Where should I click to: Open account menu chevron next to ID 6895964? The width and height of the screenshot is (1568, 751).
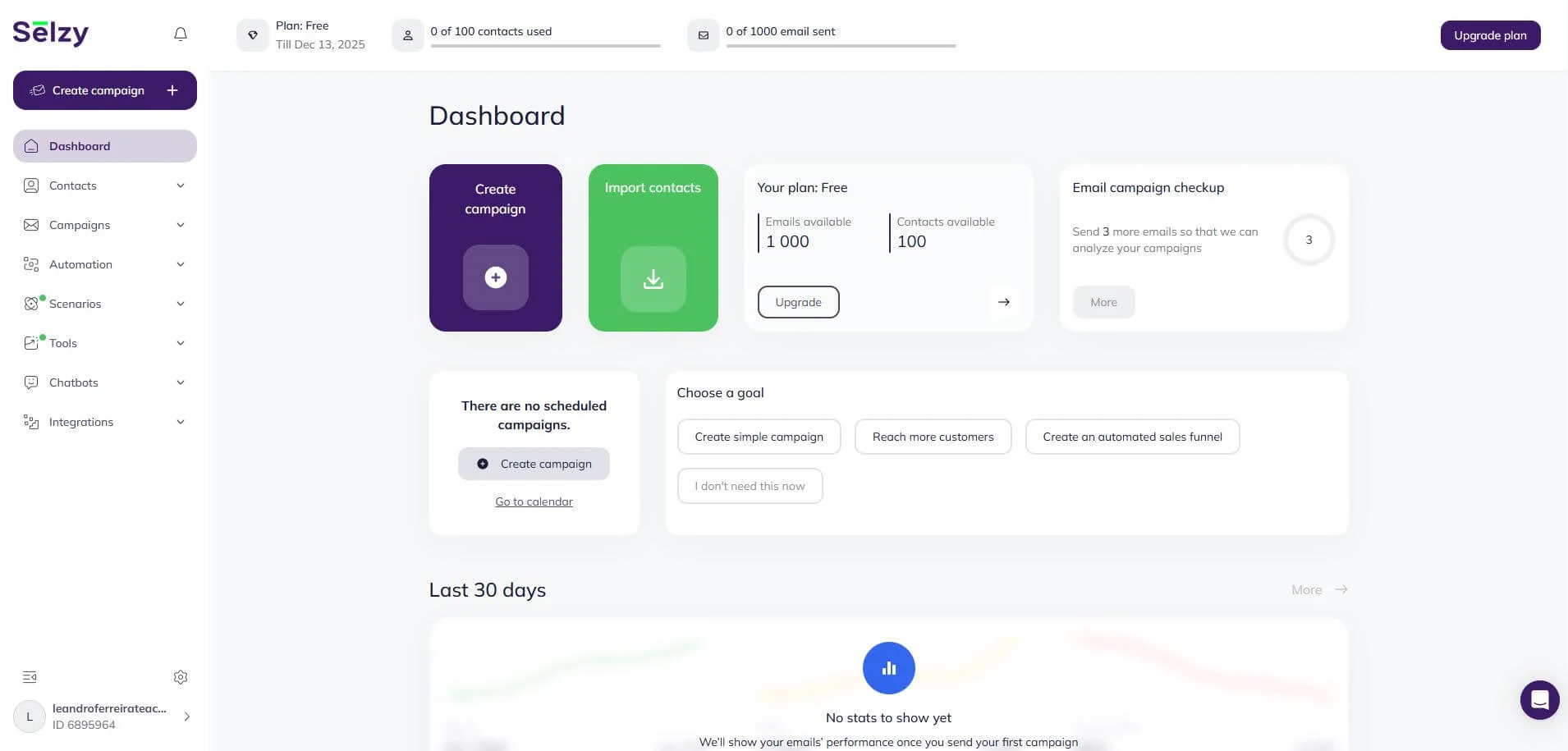click(x=187, y=717)
